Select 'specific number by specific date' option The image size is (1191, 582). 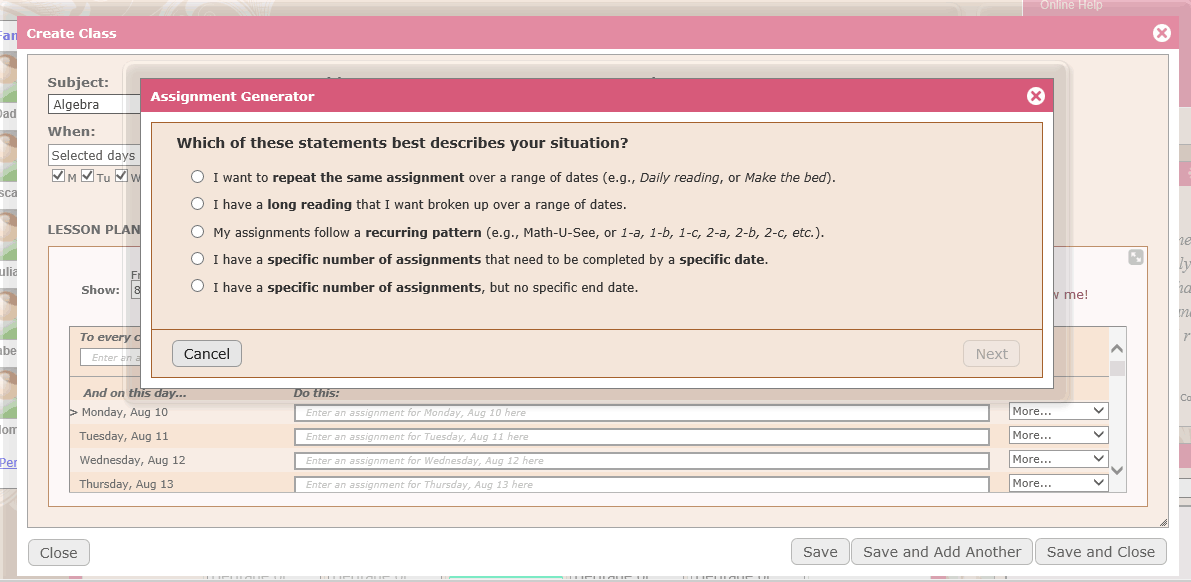click(197, 258)
